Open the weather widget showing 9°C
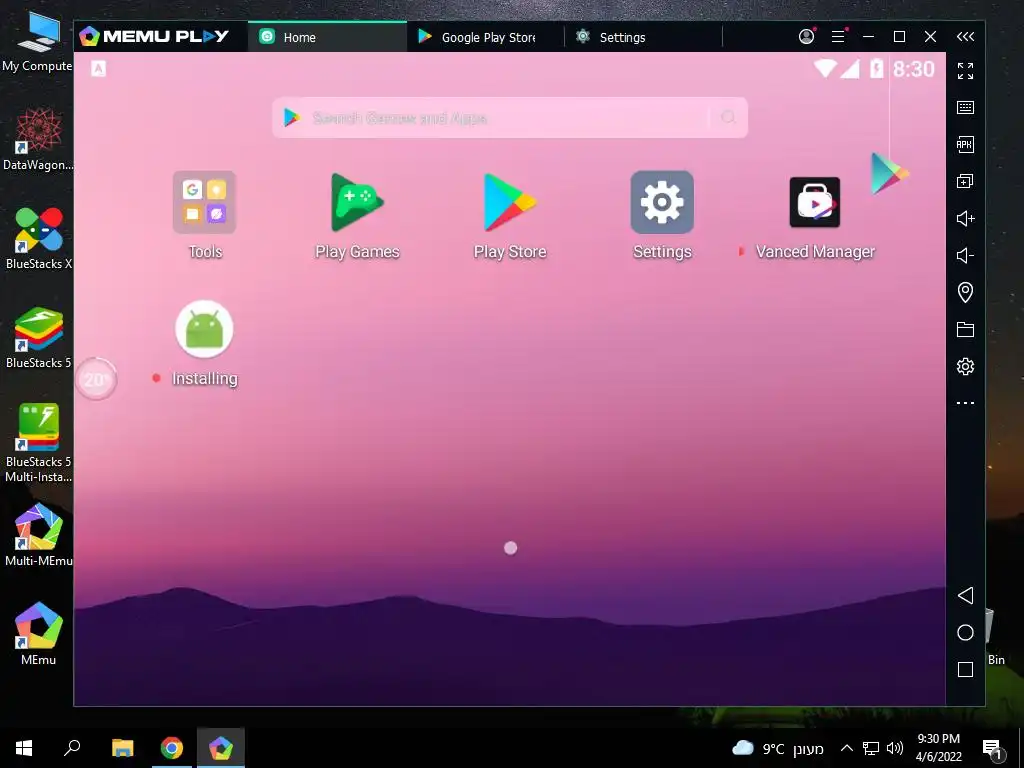Viewport: 1024px width, 768px height. coord(777,748)
